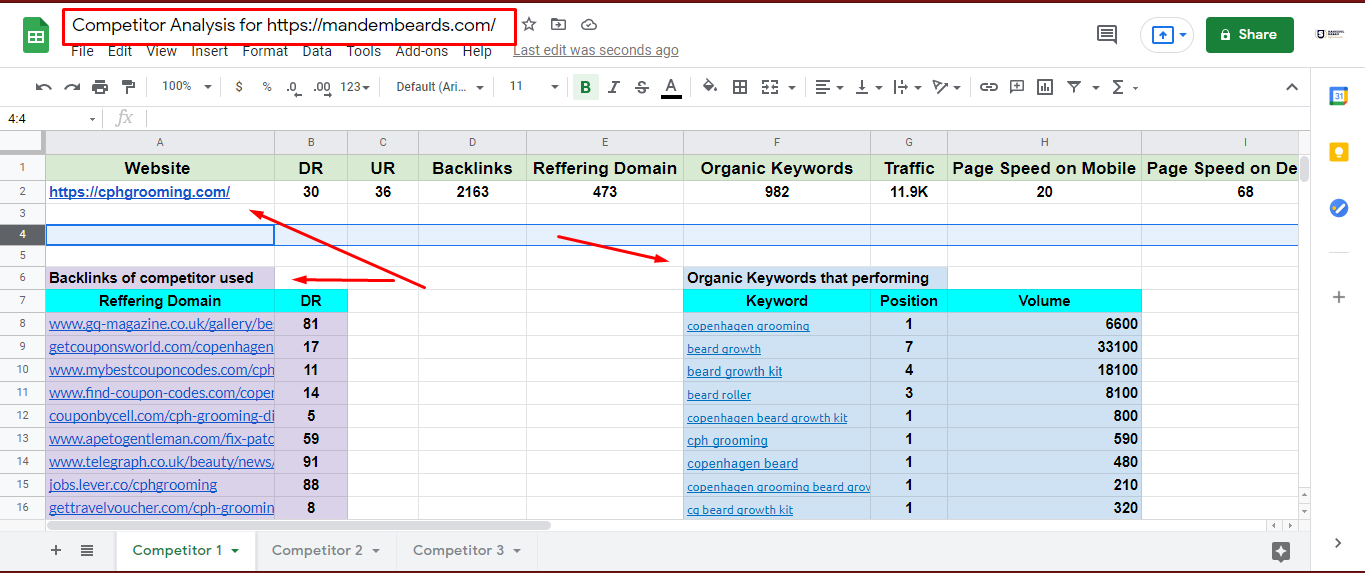Screen dimensions: 1365x573
Task: Add a new sheet
Action: [x=56, y=550]
